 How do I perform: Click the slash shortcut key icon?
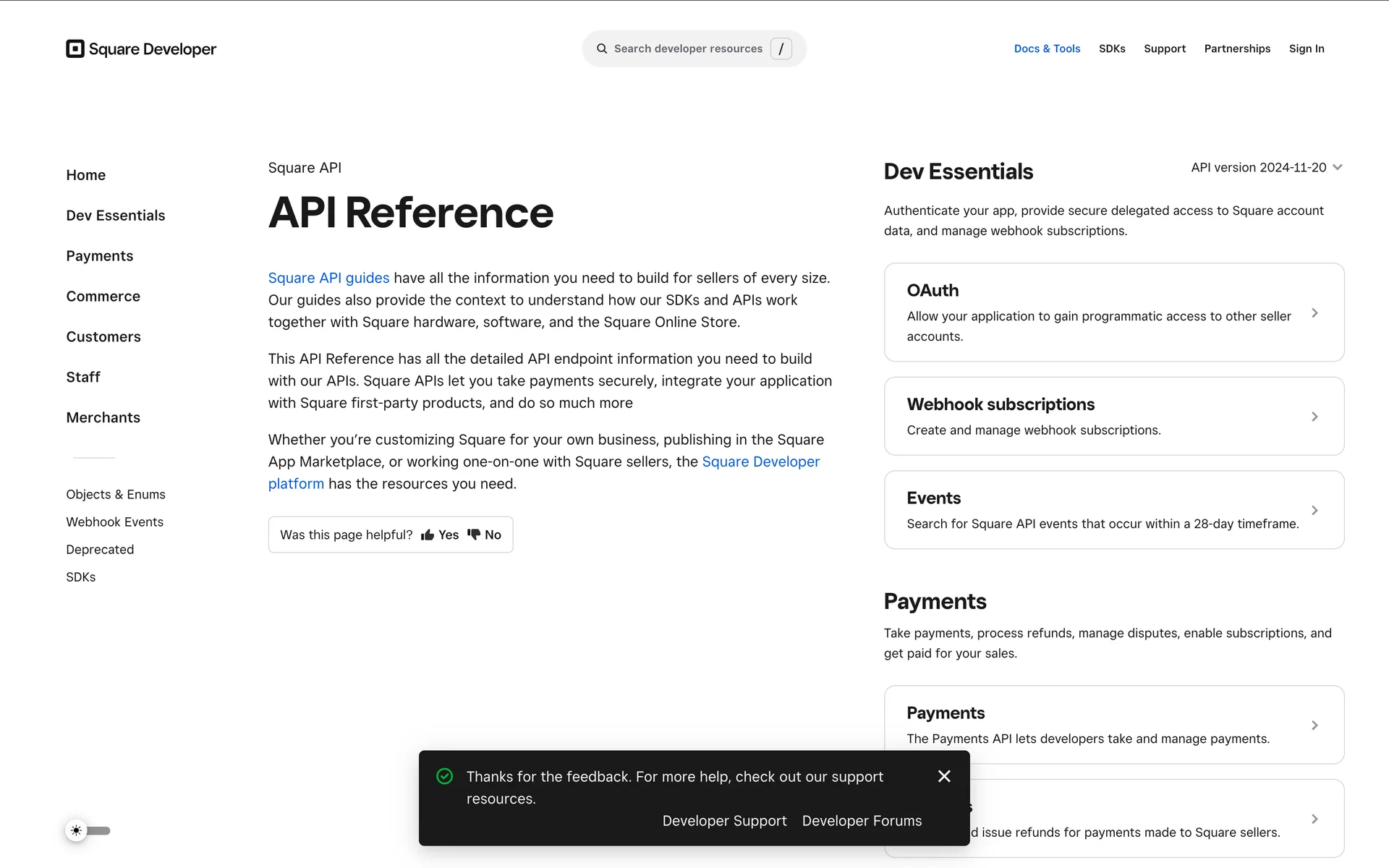click(x=781, y=48)
